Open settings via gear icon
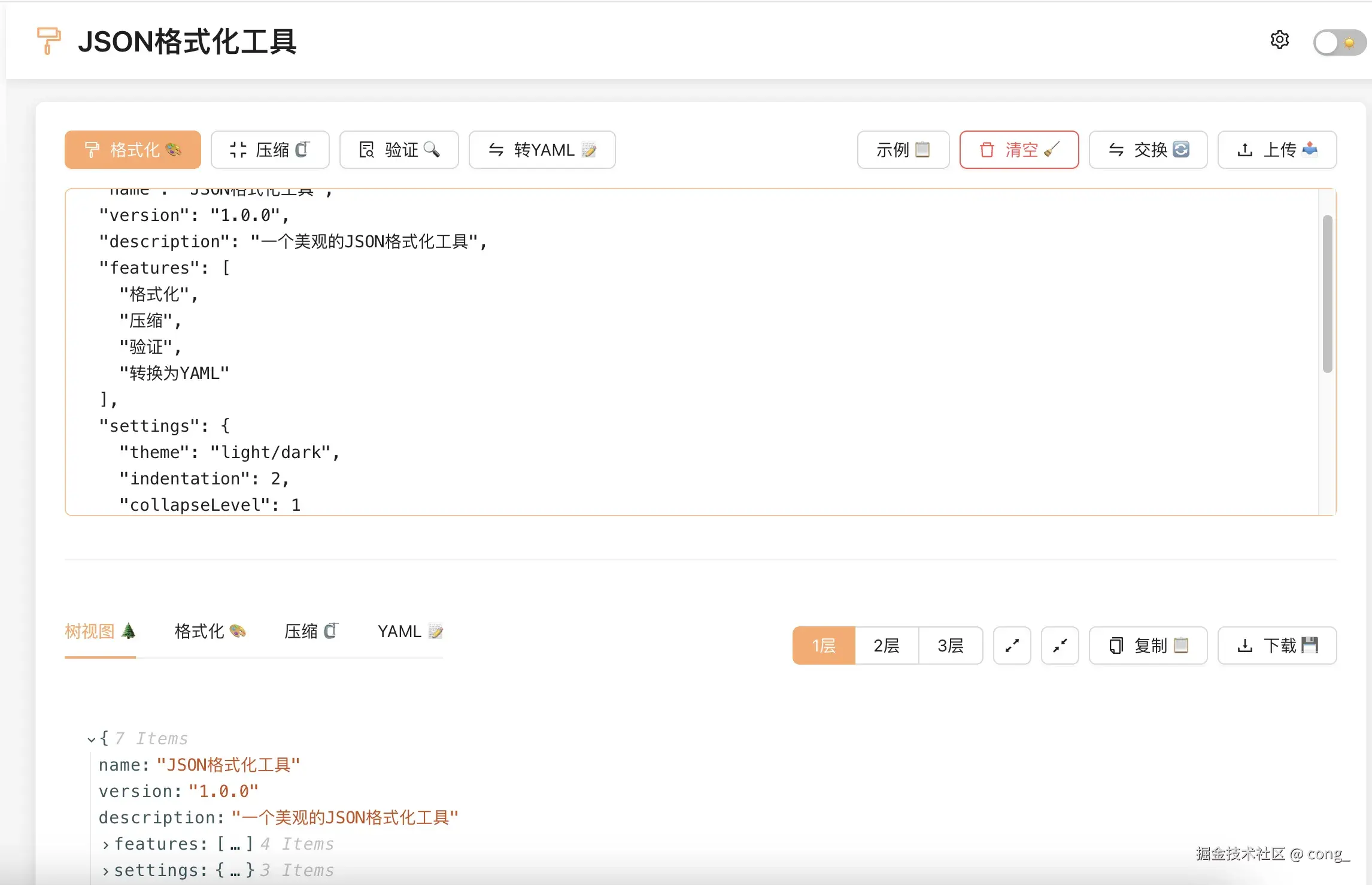1372x885 pixels. click(x=1279, y=40)
